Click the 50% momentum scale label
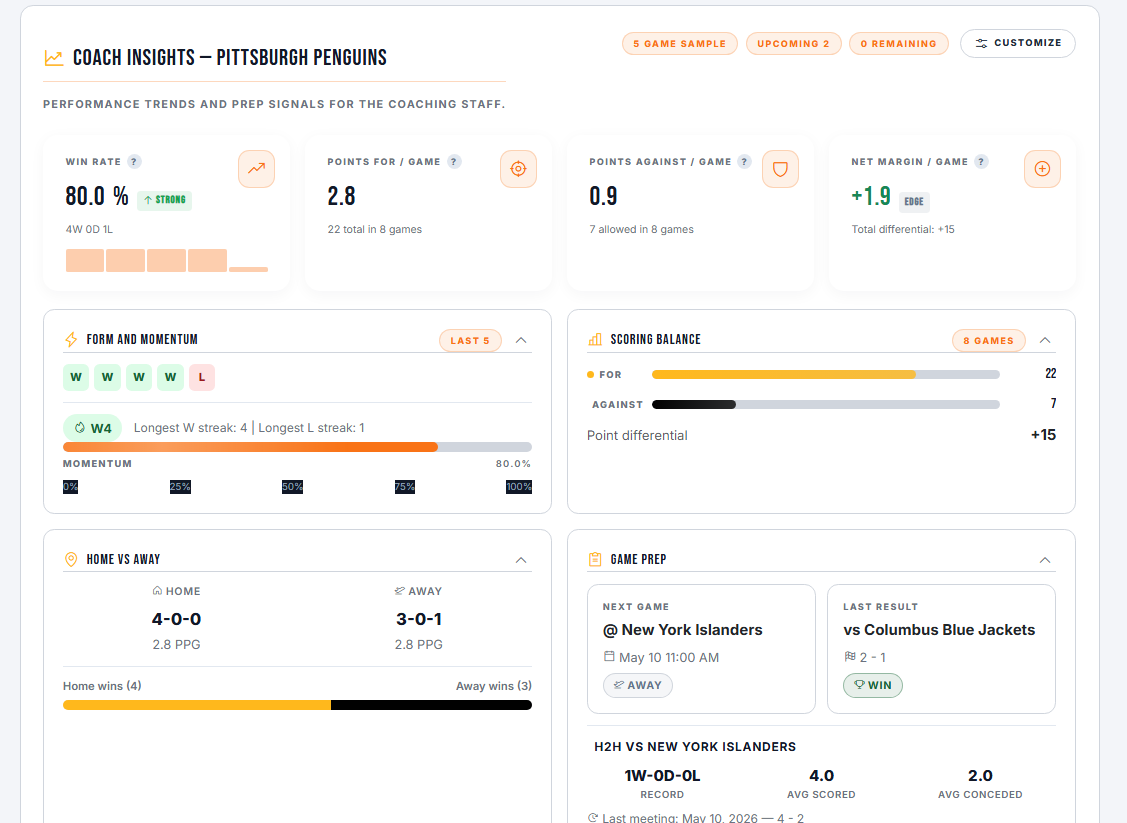This screenshot has height=823, width=1127. click(x=293, y=487)
